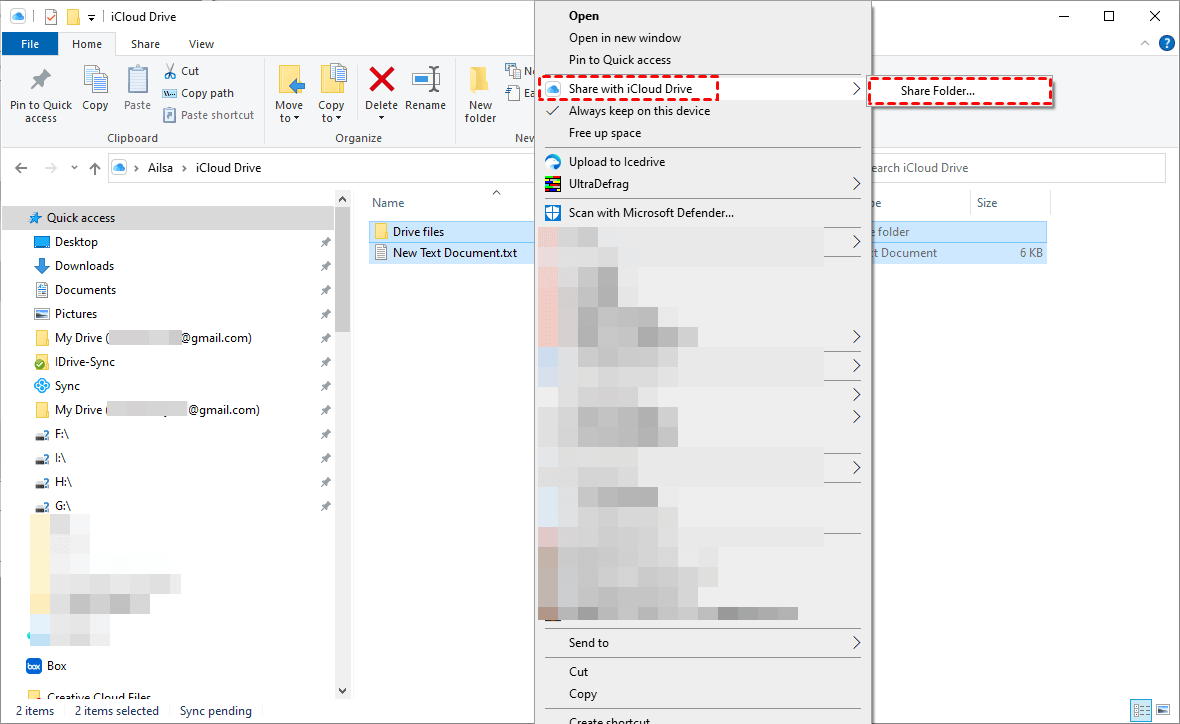Sort by the Name column header
This screenshot has height=724, width=1180.
click(388, 203)
